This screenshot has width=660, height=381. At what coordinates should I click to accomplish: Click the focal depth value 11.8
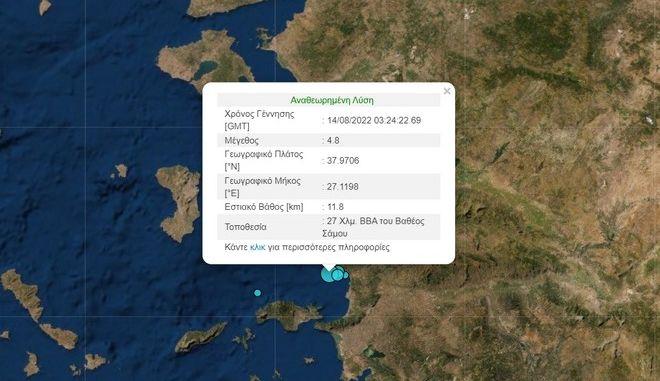tap(335, 207)
